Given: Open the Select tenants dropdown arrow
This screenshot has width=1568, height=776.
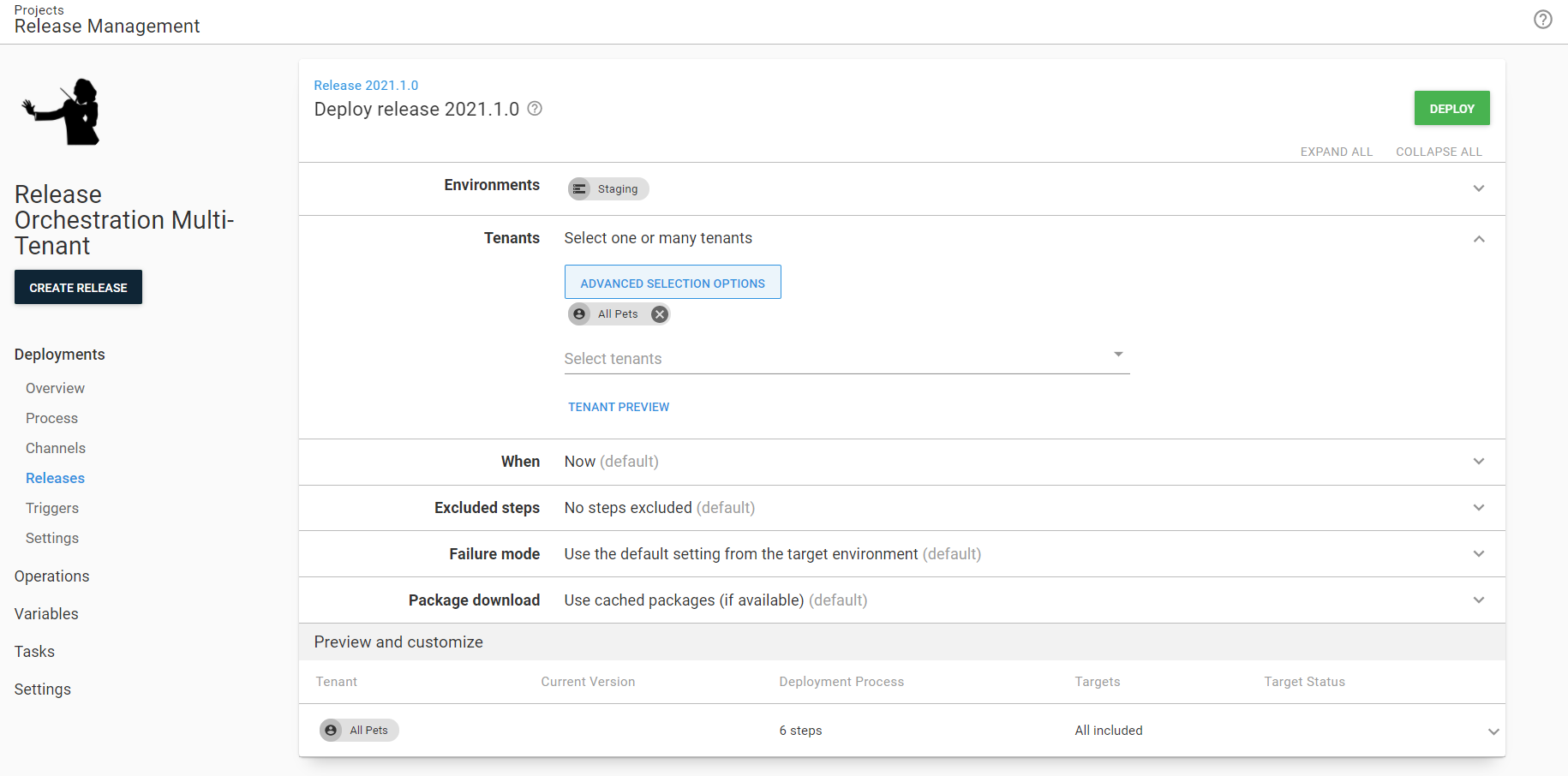Looking at the screenshot, I should pos(1118,353).
